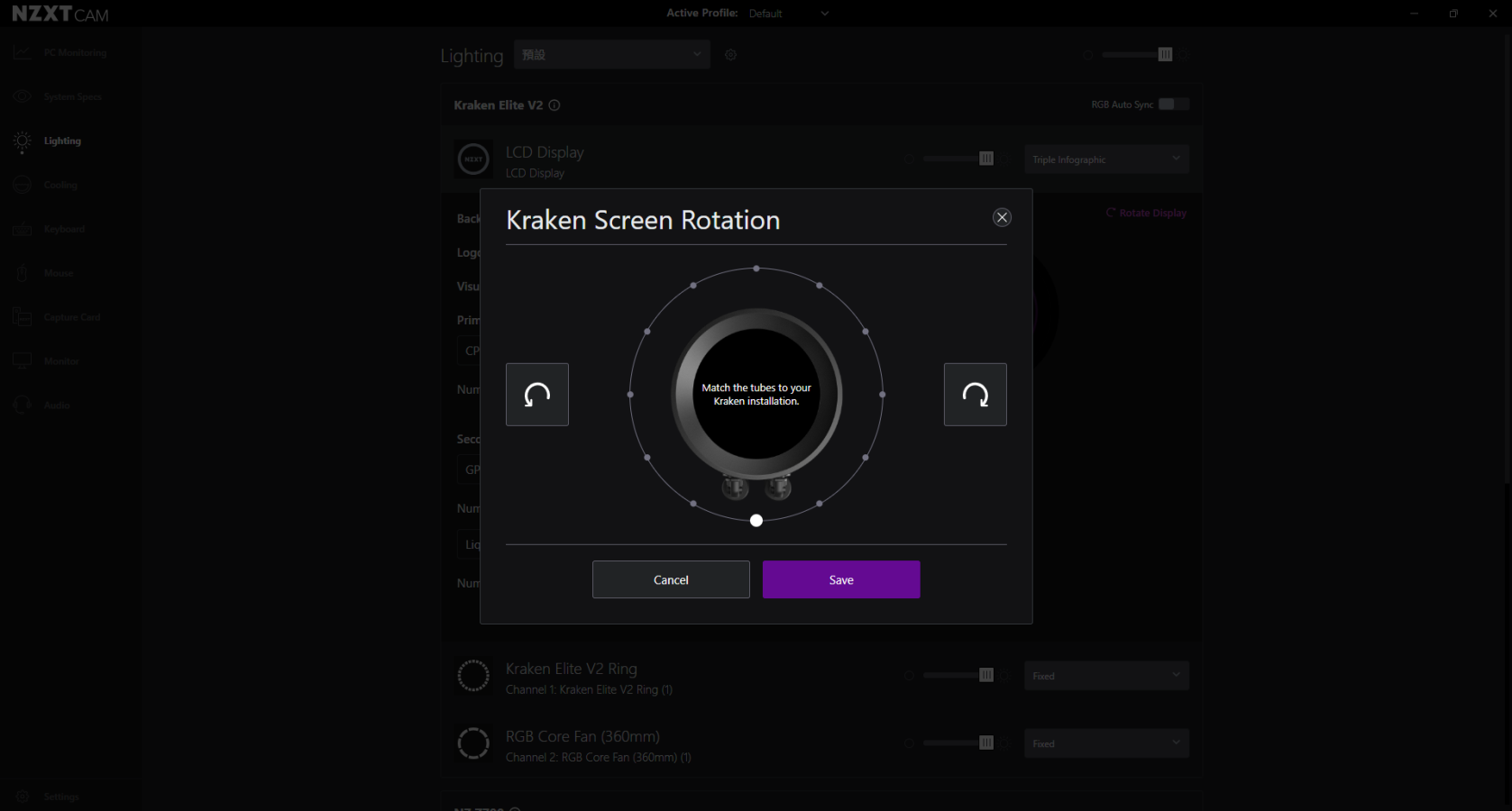Click the Save button
1512x811 pixels.
click(x=840, y=579)
